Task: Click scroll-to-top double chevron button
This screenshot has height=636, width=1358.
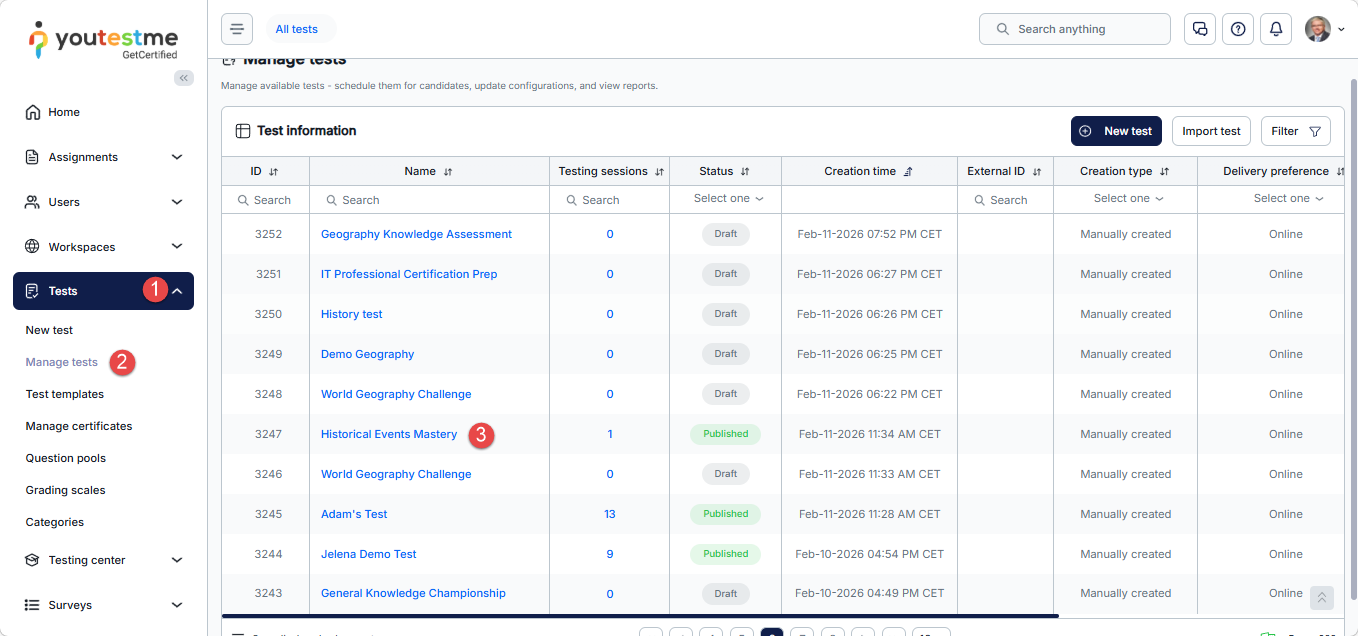Action: [1322, 597]
